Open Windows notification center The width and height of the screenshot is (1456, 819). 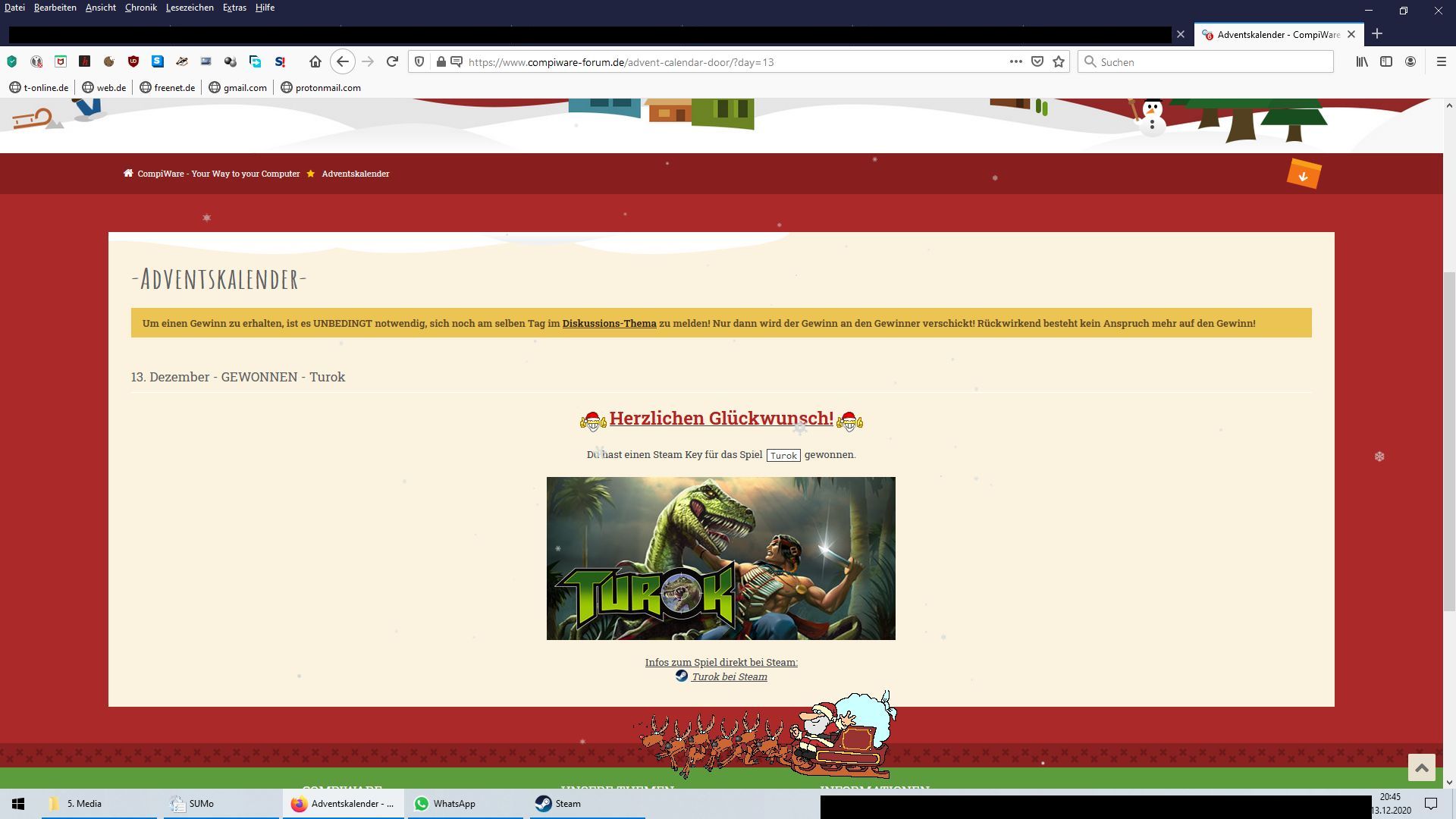click(1431, 804)
